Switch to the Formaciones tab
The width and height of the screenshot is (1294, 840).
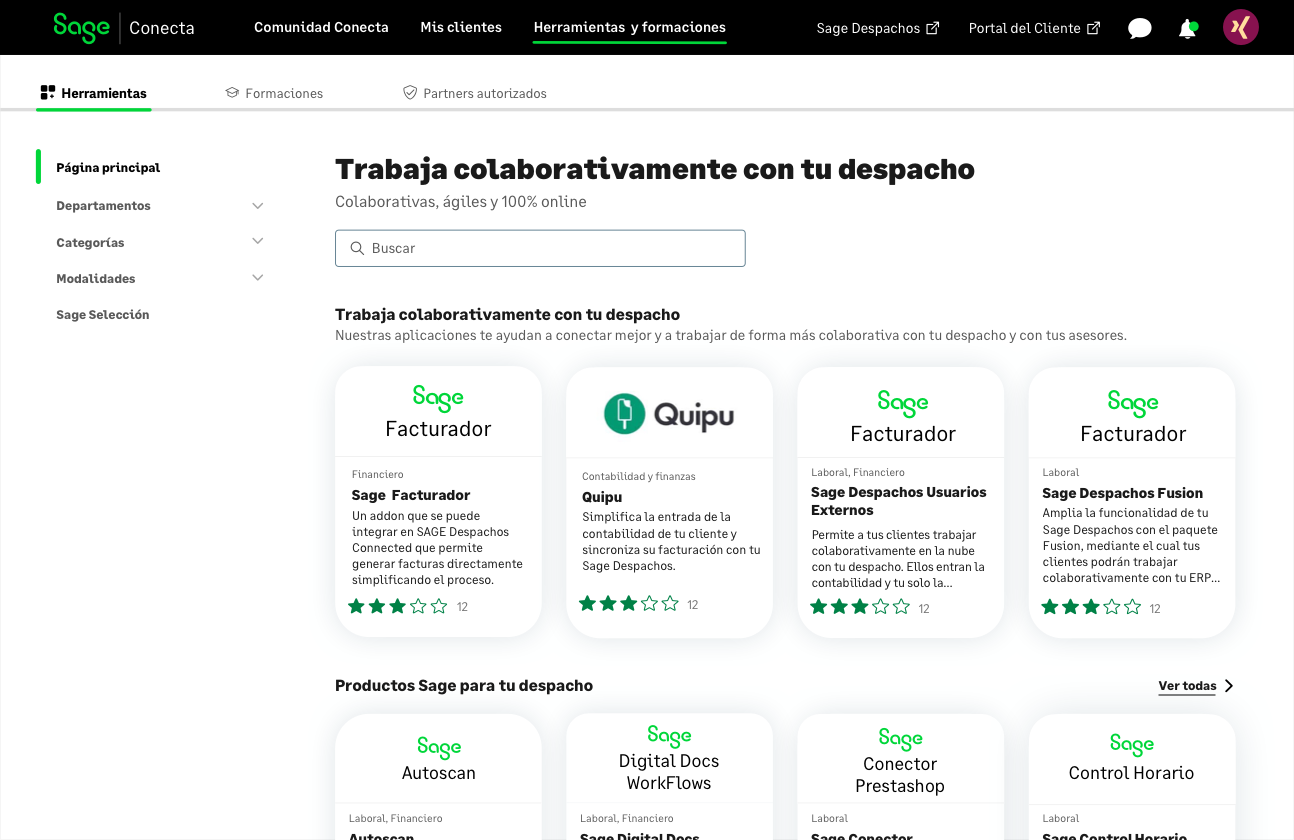[275, 93]
